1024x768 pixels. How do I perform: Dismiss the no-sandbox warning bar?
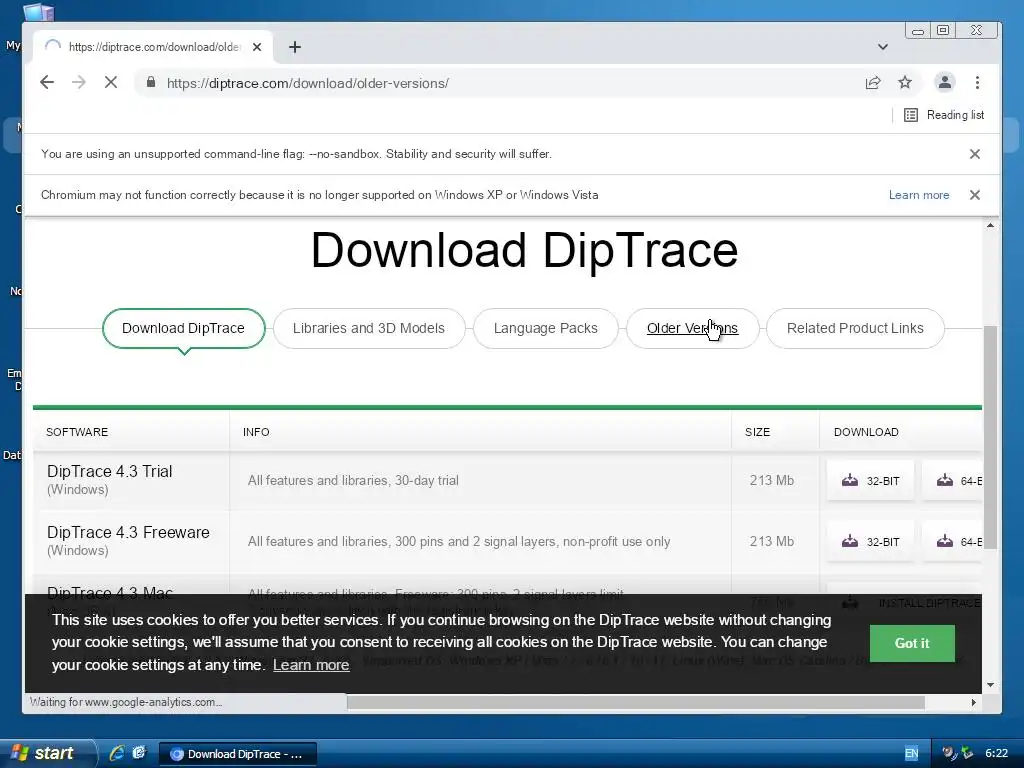tap(974, 154)
